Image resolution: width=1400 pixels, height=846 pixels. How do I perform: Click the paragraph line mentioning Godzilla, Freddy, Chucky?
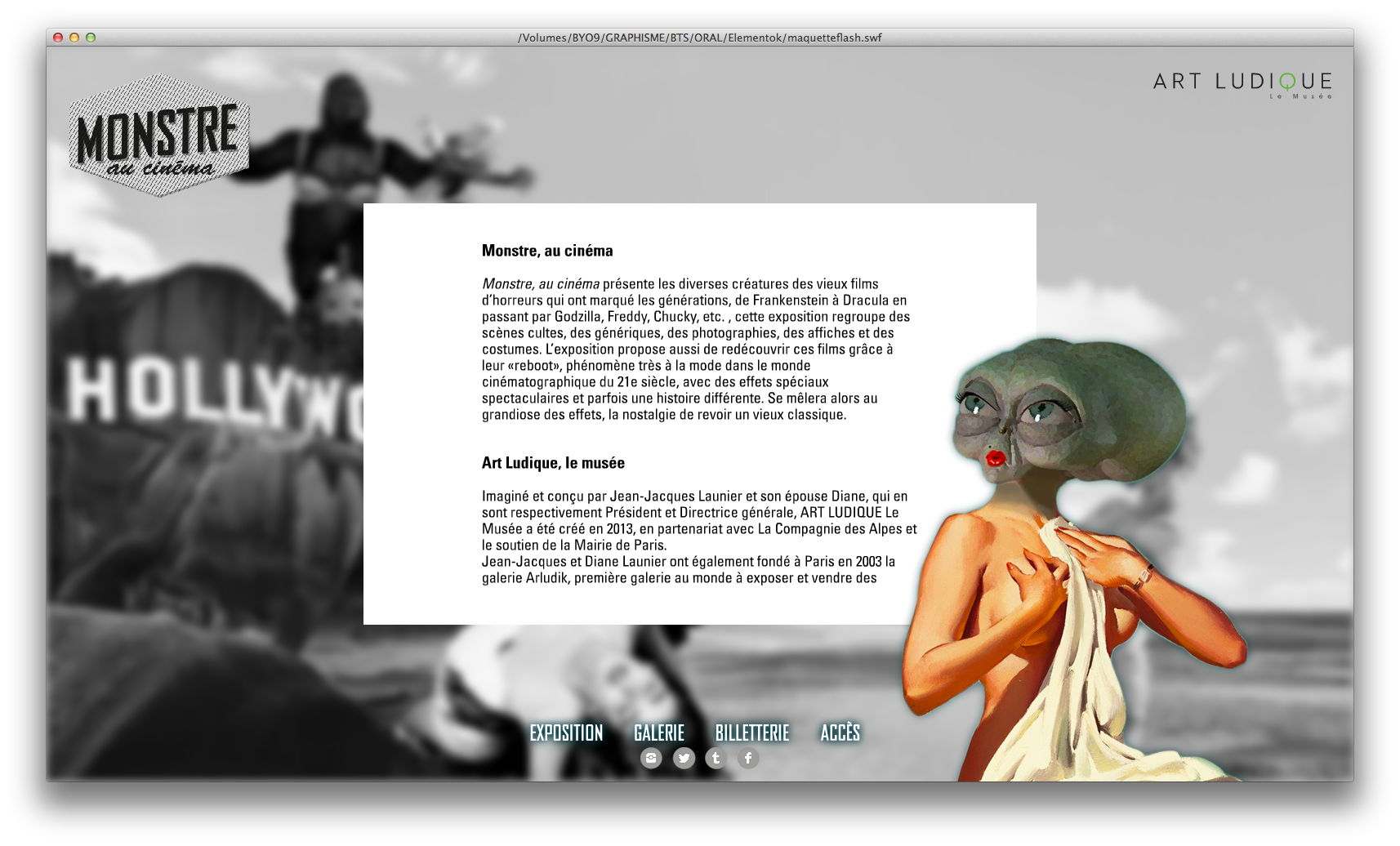696,317
